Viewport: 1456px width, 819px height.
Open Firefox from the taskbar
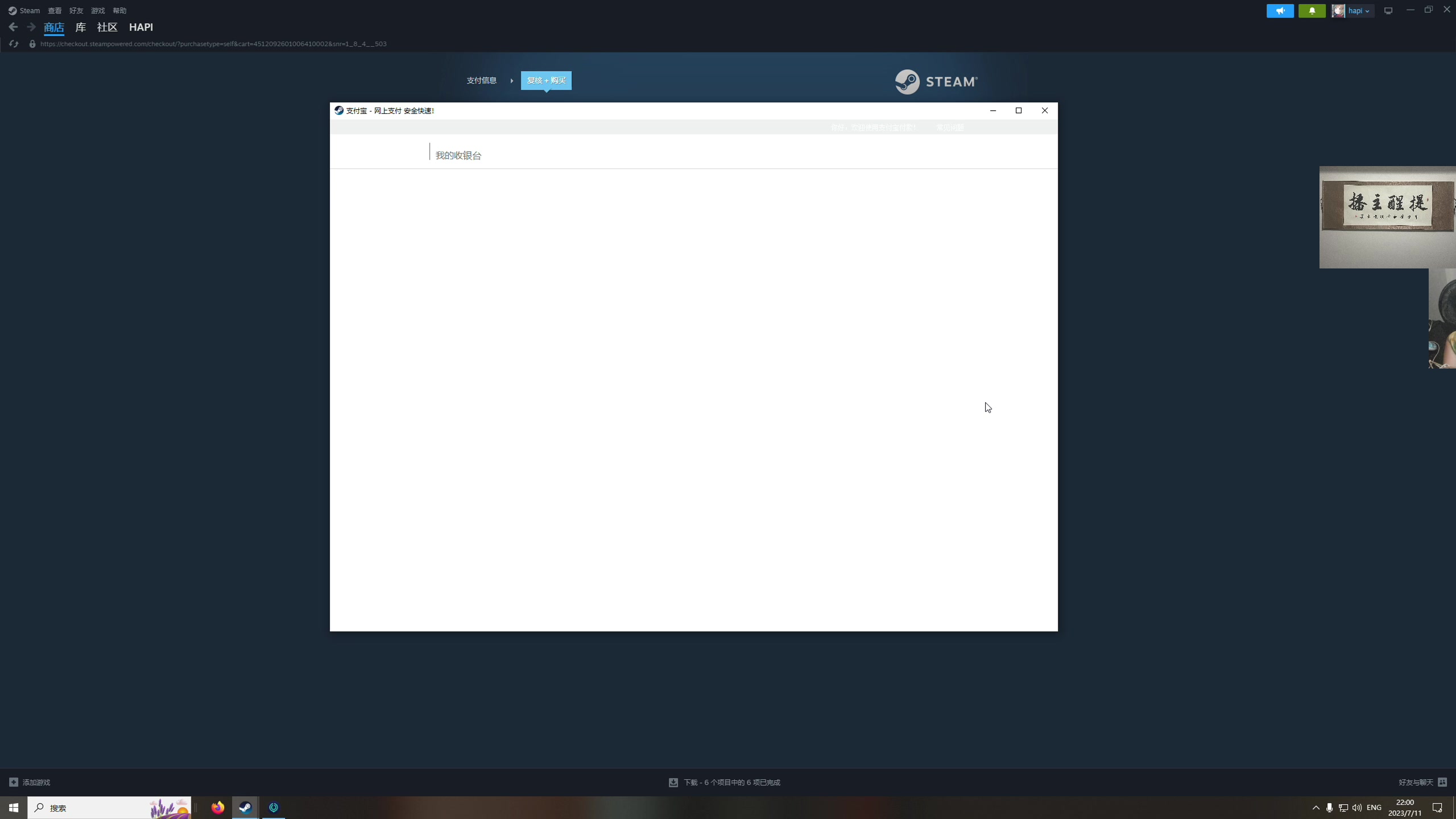pyautogui.click(x=218, y=807)
